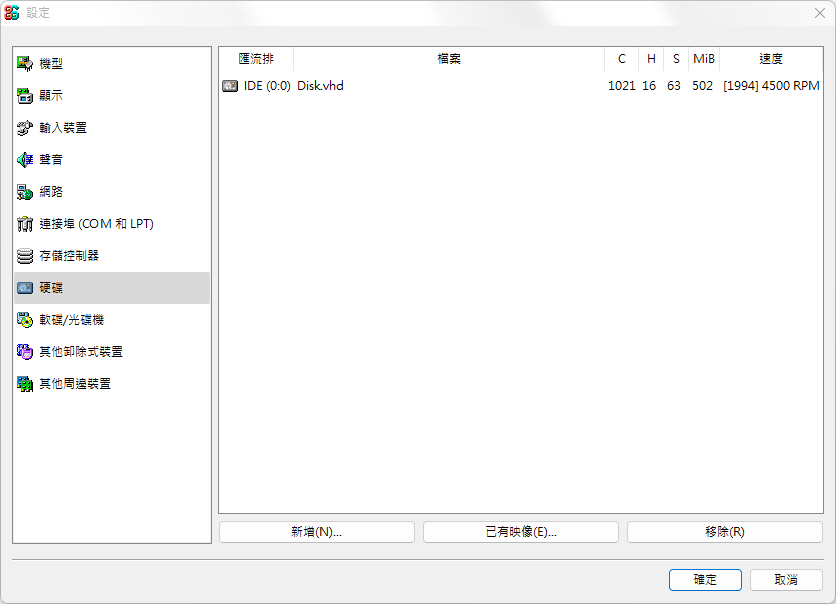836x604 pixels.
Task: Cancel the dialog with 取消 button
Action: coord(786,580)
